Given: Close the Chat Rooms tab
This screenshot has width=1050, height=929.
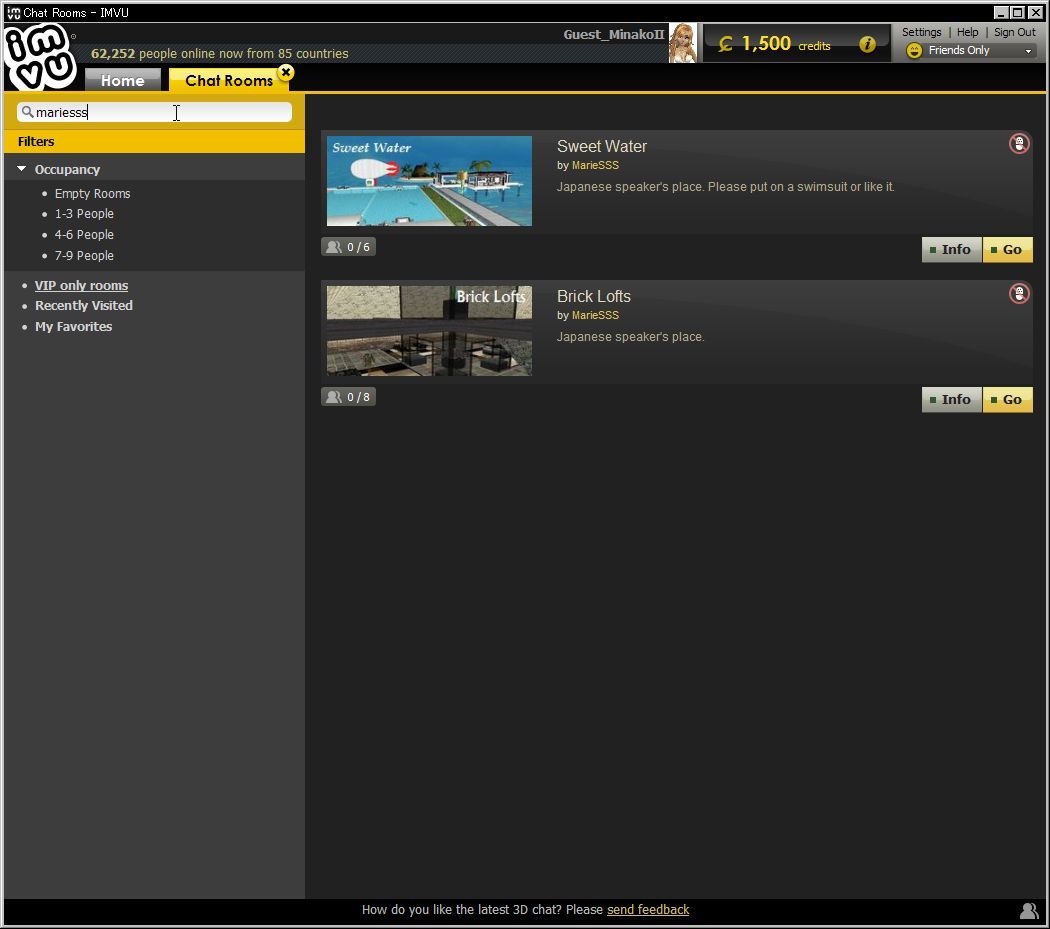Looking at the screenshot, I should 286,72.
